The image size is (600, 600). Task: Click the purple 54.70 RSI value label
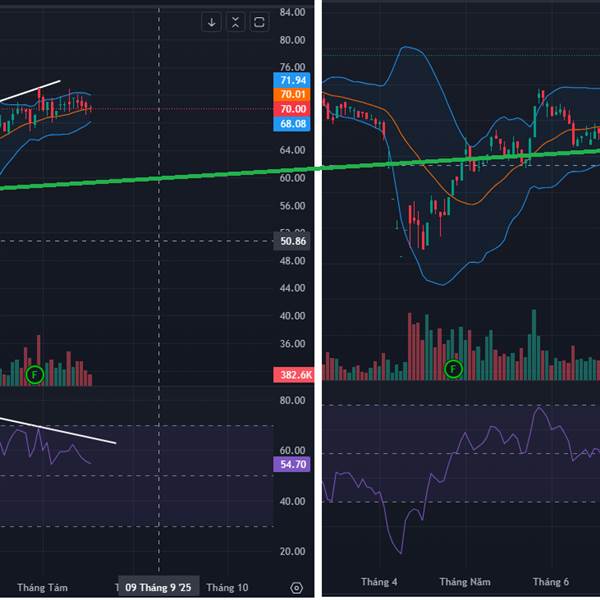(292, 464)
